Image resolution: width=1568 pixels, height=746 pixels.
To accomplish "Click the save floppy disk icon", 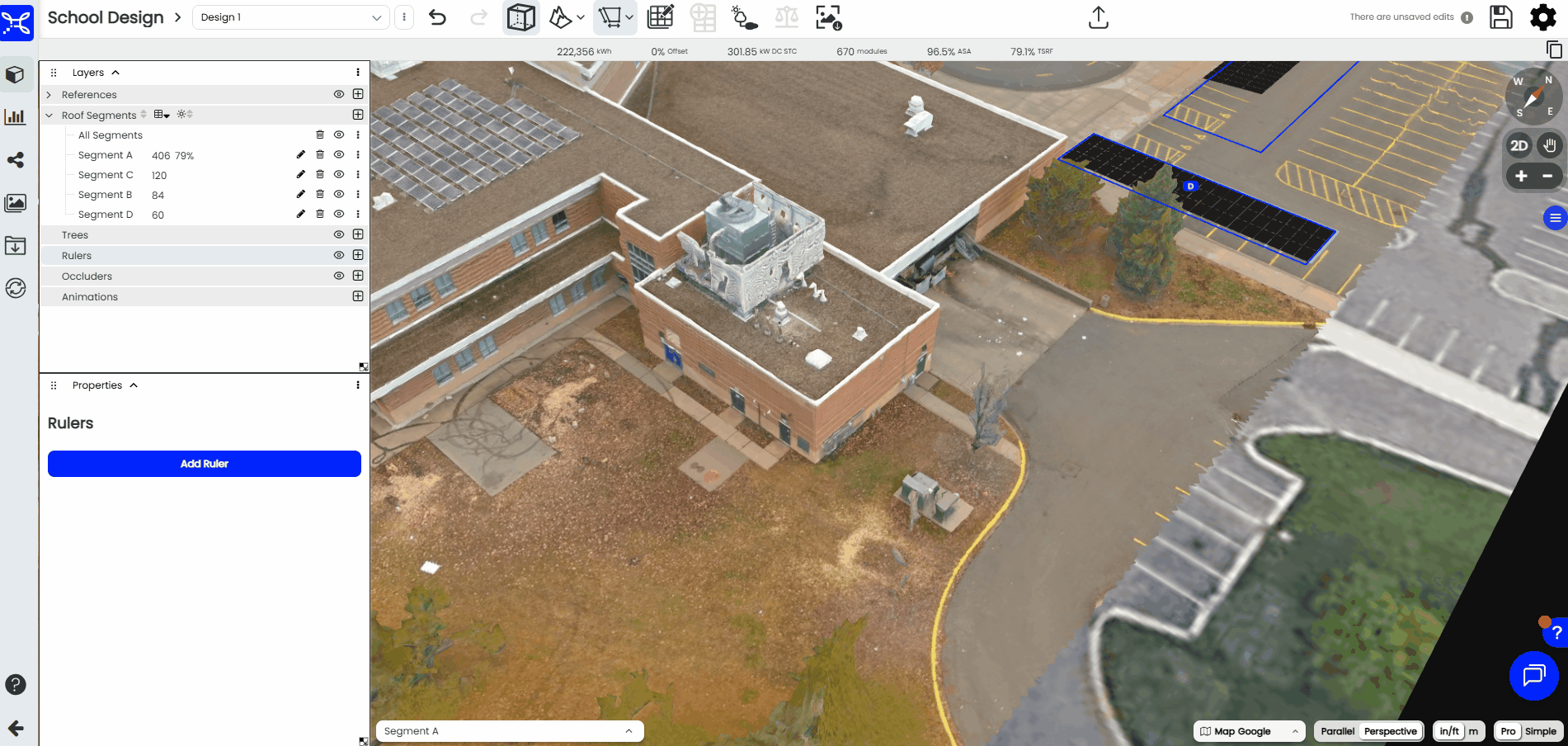I will [1500, 17].
